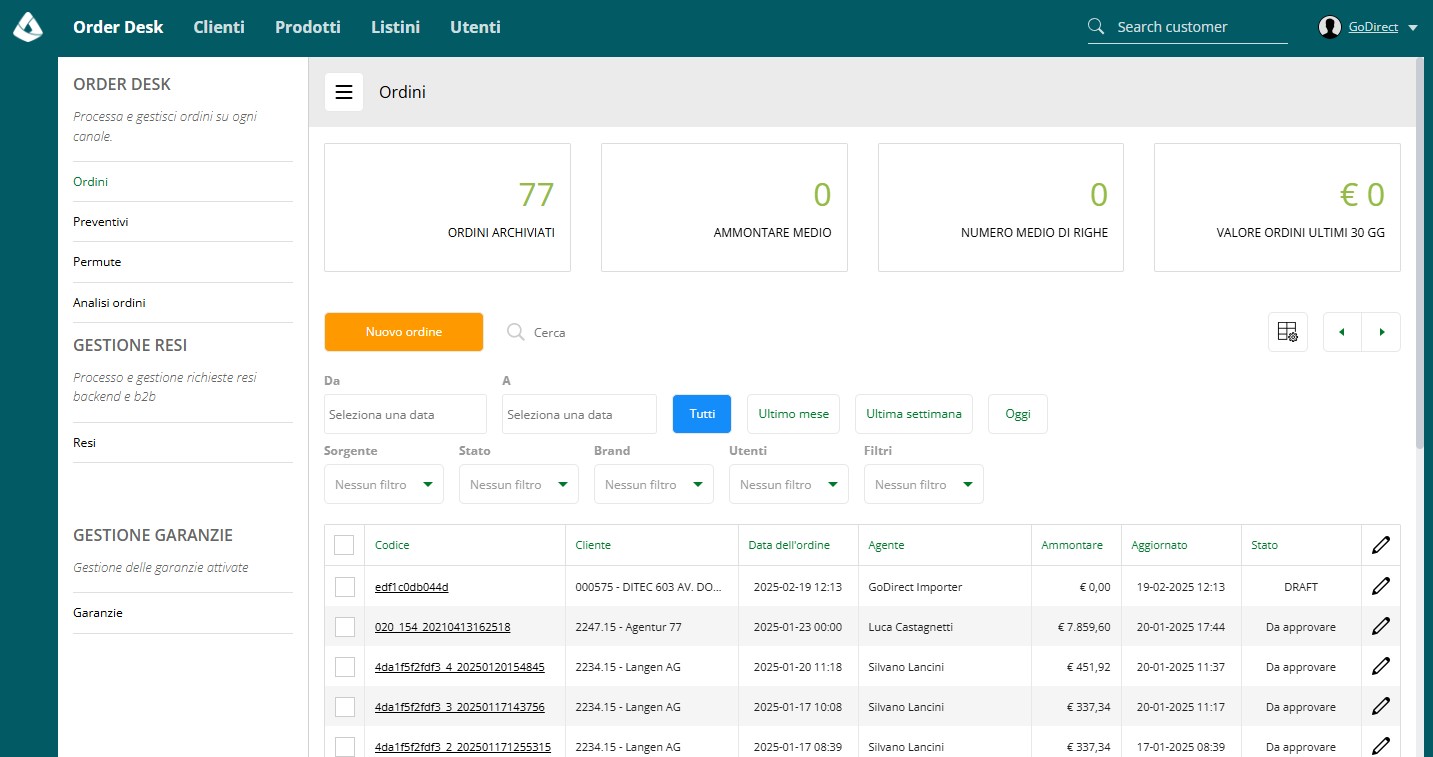Click the Da date input field
The height and width of the screenshot is (757, 1433).
coord(406,414)
